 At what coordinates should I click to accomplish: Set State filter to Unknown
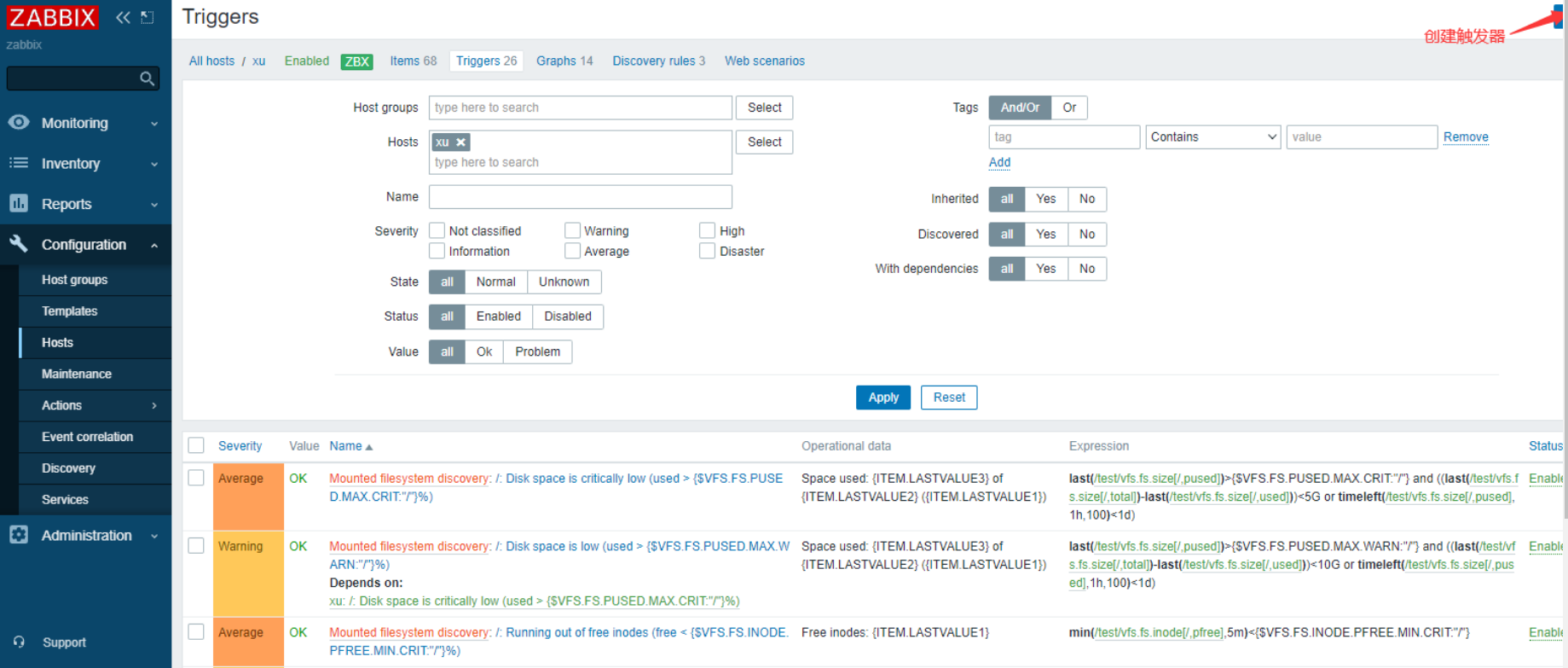coord(564,282)
